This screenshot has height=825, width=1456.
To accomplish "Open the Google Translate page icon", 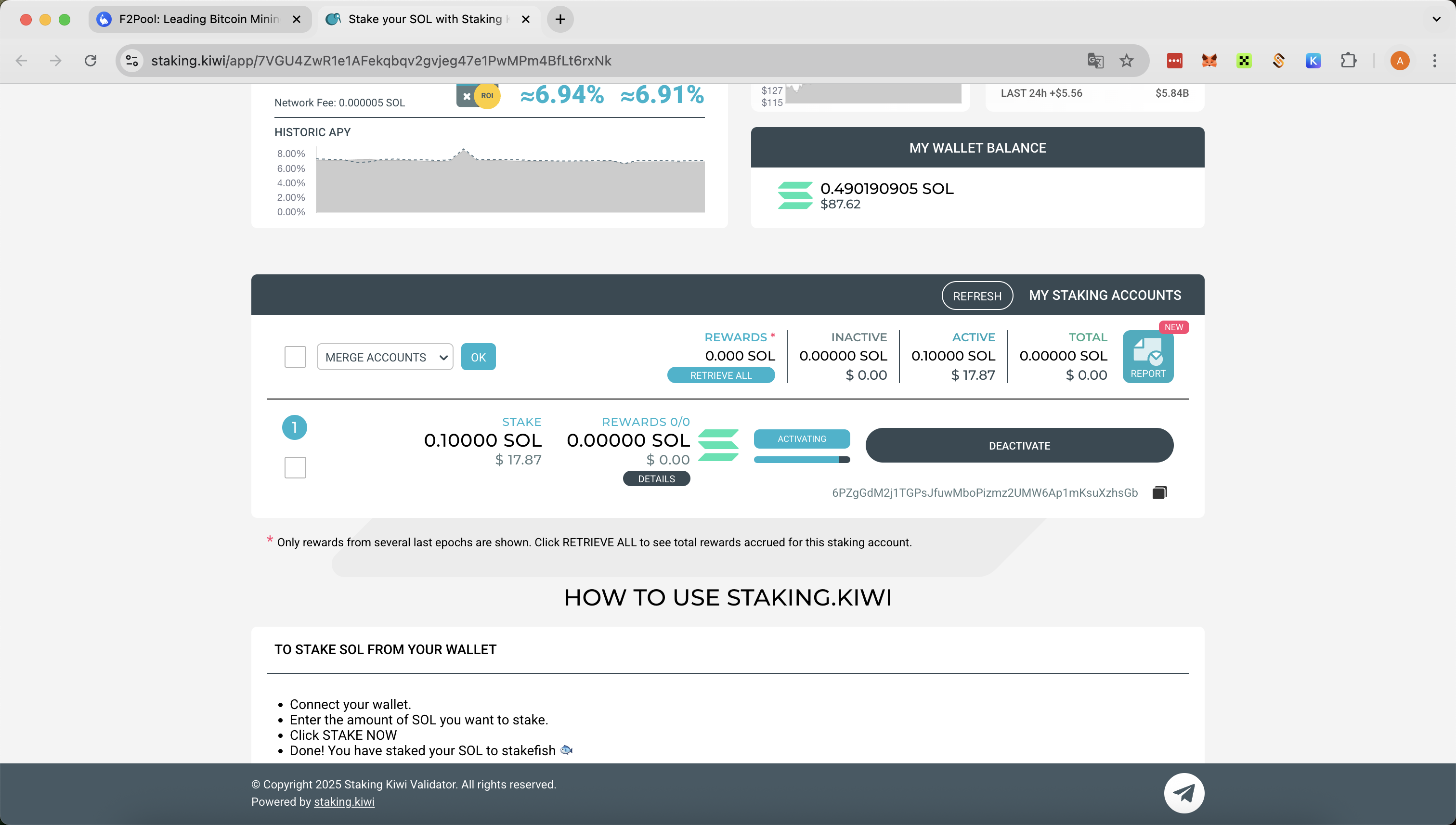I will point(1095,61).
